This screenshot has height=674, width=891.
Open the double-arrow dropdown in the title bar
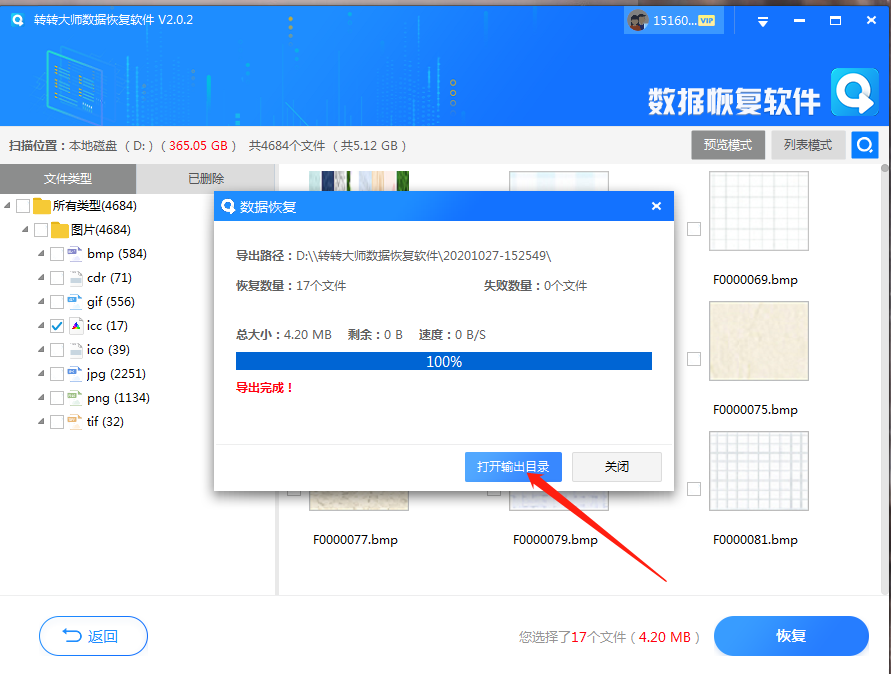(762, 19)
